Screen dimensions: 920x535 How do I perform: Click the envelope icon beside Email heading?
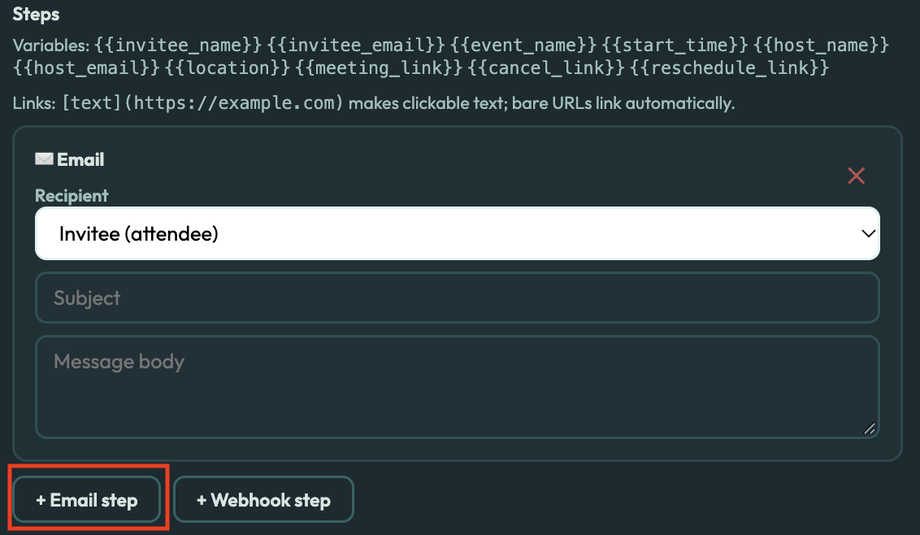44,159
